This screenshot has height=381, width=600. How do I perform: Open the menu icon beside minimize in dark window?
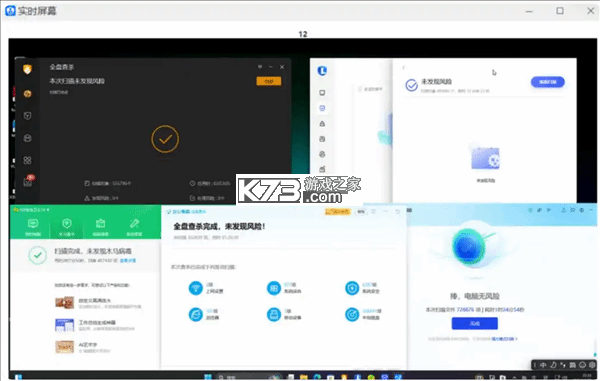pyautogui.click(x=260, y=67)
